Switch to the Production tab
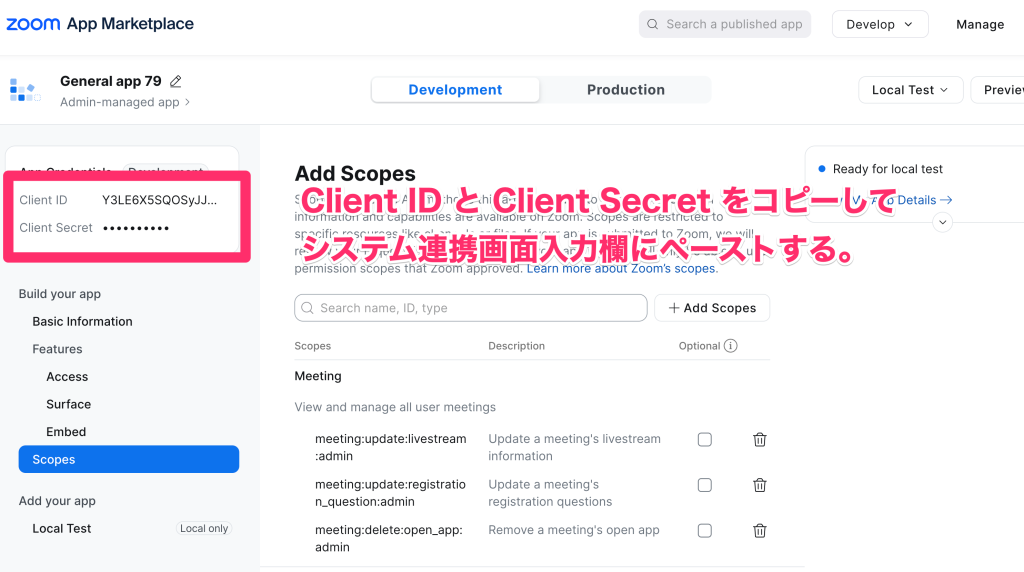Image resolution: width=1024 pixels, height=572 pixels. (625, 90)
